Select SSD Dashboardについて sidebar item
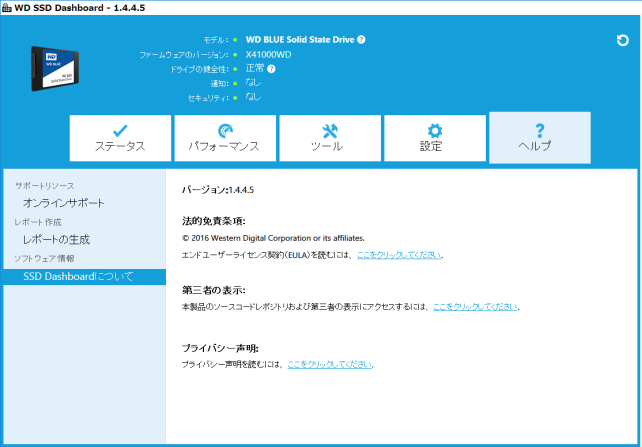 tap(84, 277)
